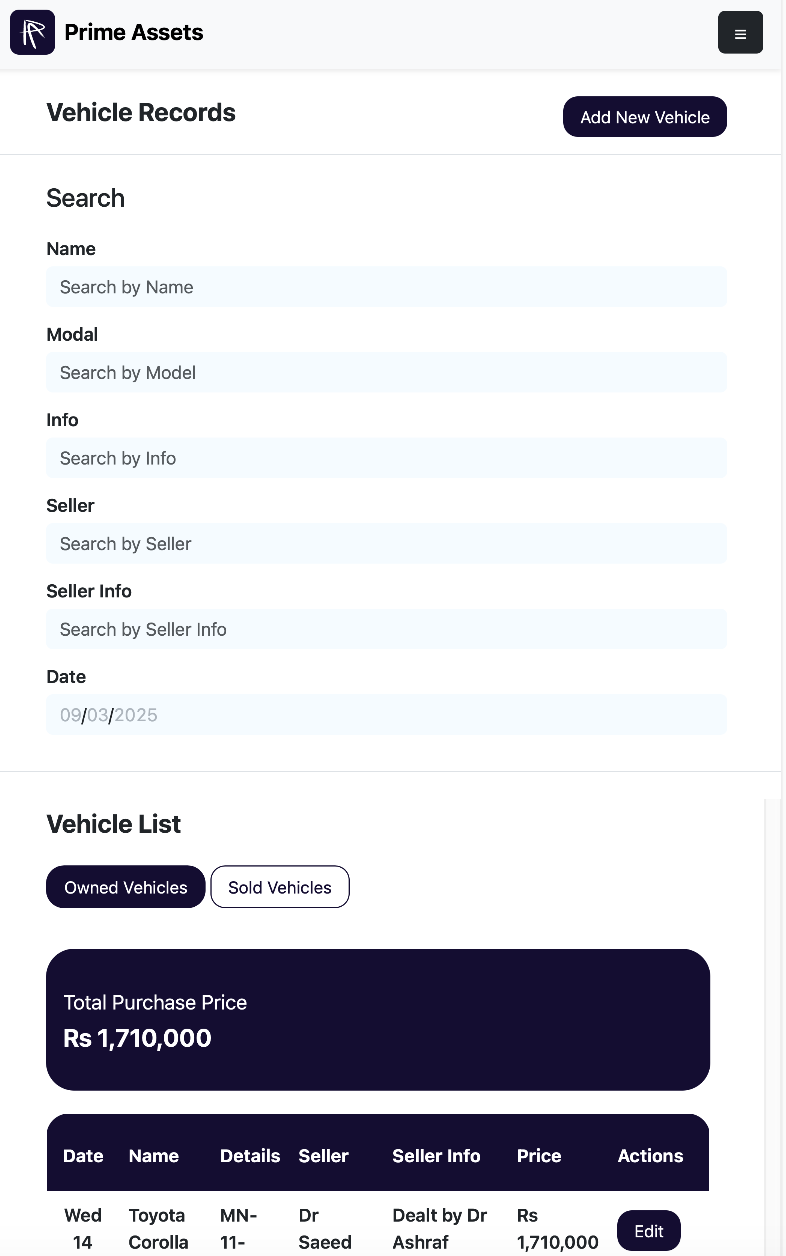Click the Prime Assets logo icon

coord(31,32)
